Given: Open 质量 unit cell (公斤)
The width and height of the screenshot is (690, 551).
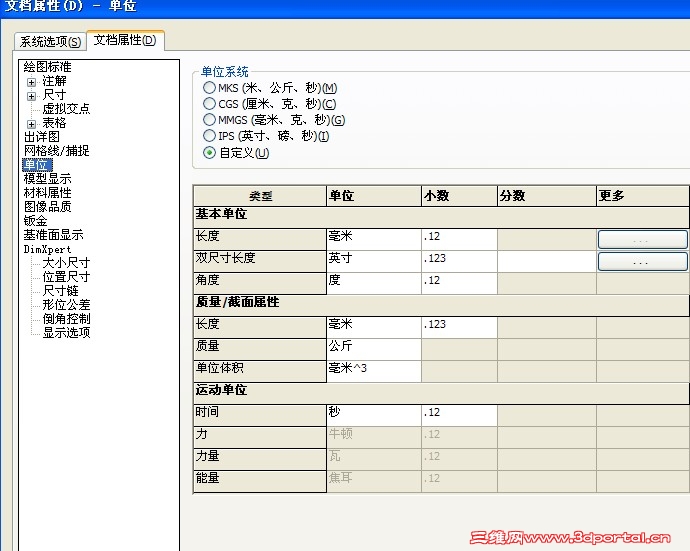Looking at the screenshot, I should pyautogui.click(x=374, y=349).
